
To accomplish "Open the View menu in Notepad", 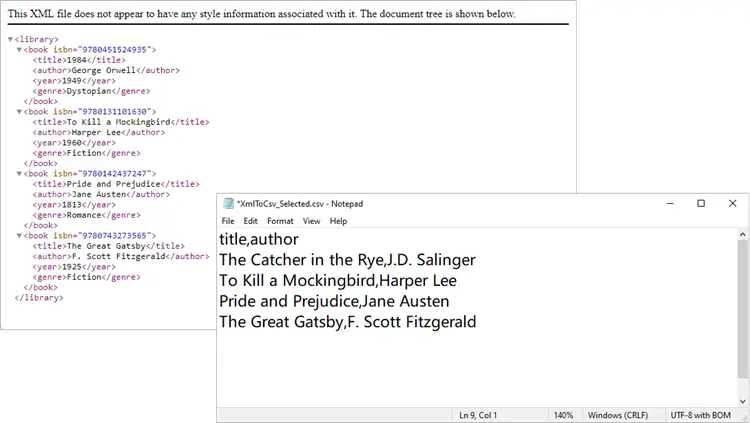I will (311, 221).
